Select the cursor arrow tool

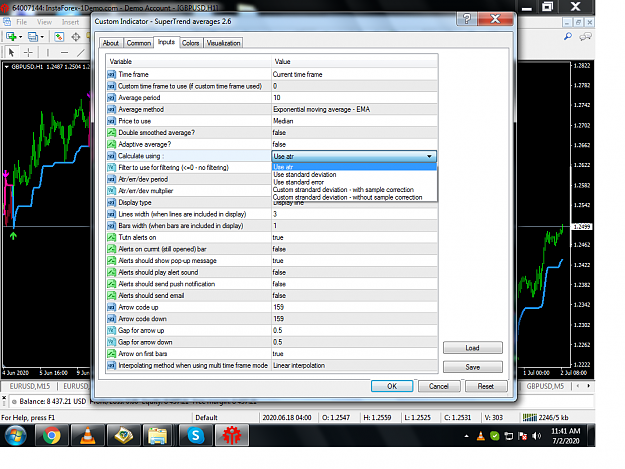pos(11,52)
